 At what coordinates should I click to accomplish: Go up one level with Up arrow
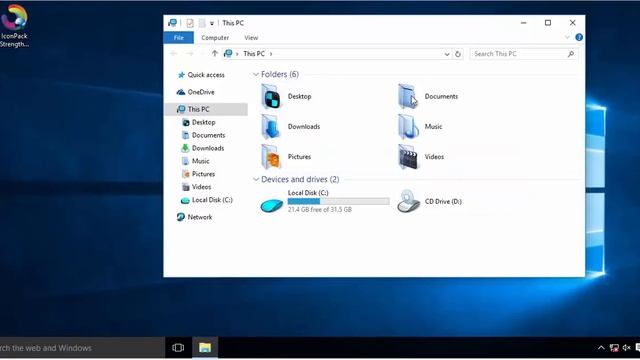tap(215, 53)
